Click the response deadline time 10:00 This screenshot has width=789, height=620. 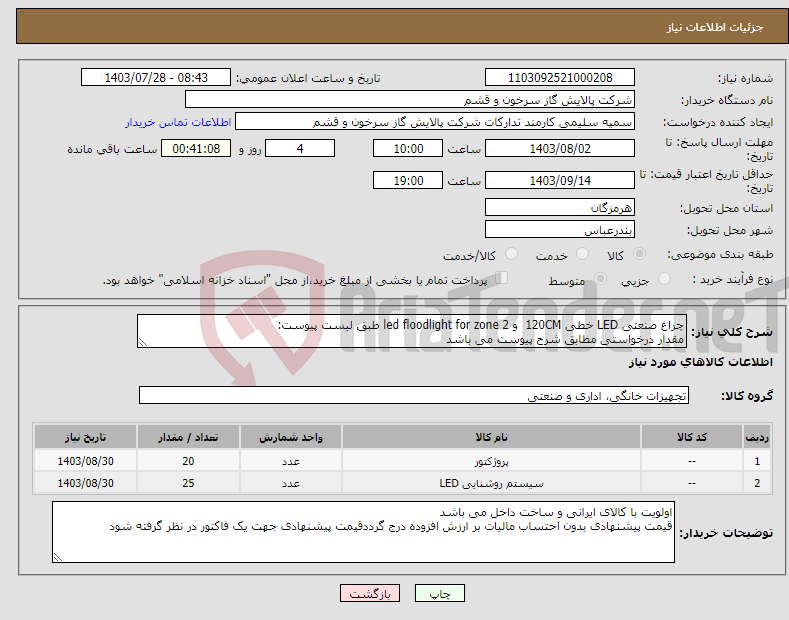pos(408,148)
